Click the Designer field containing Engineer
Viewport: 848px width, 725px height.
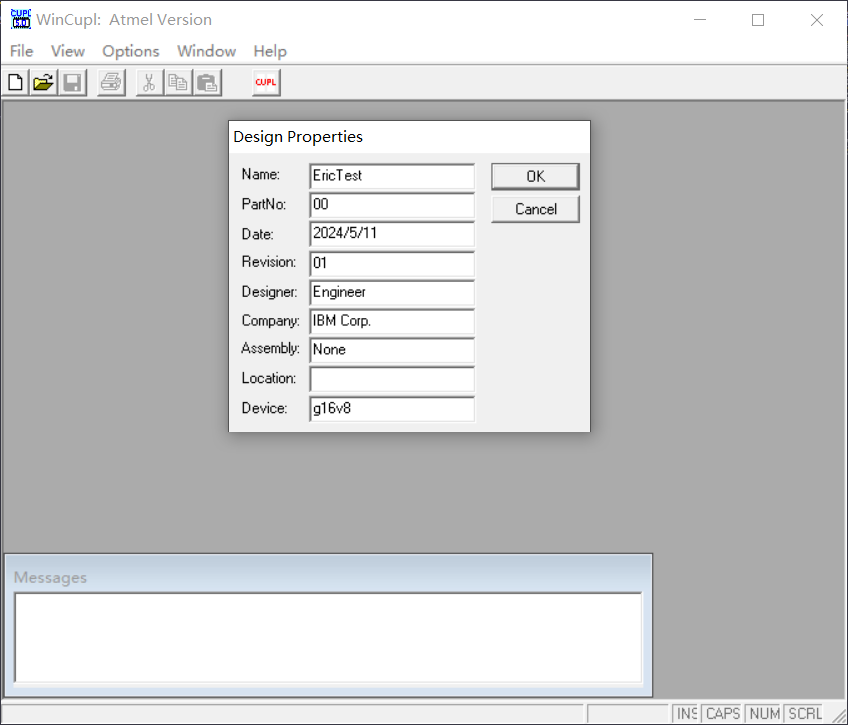392,292
